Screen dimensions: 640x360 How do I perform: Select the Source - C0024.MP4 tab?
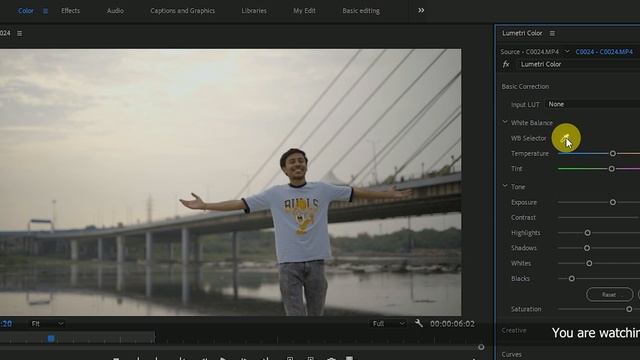coord(529,52)
